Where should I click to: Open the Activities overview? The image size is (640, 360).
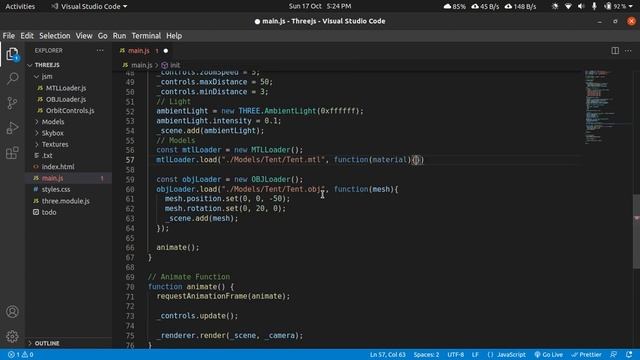click(20, 6)
